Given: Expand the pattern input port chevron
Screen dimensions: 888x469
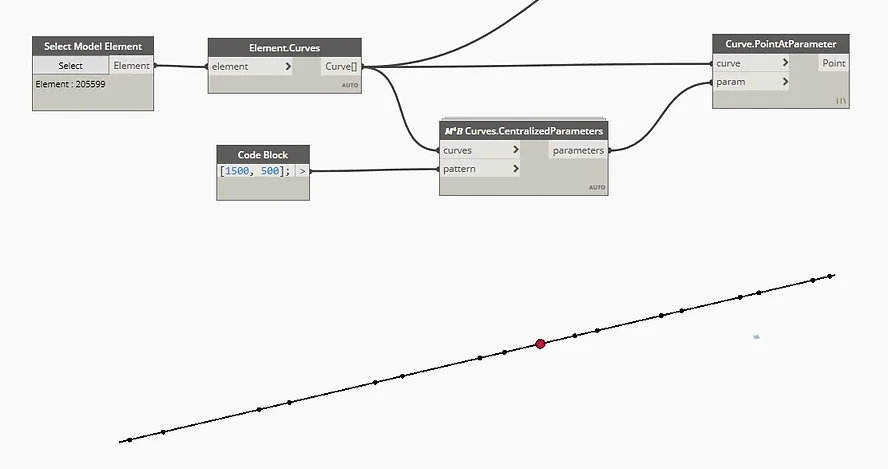Looking at the screenshot, I should [515, 169].
